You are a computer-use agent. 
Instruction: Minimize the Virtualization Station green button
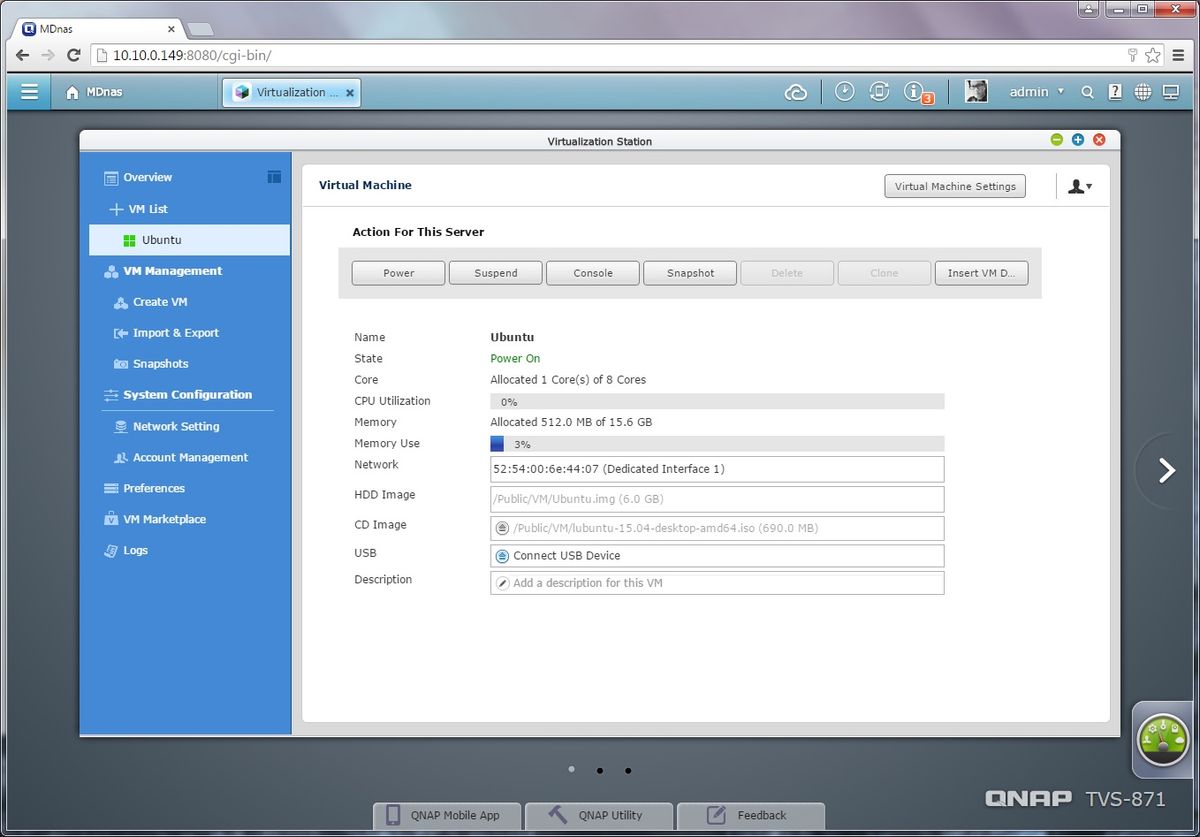(1057, 140)
